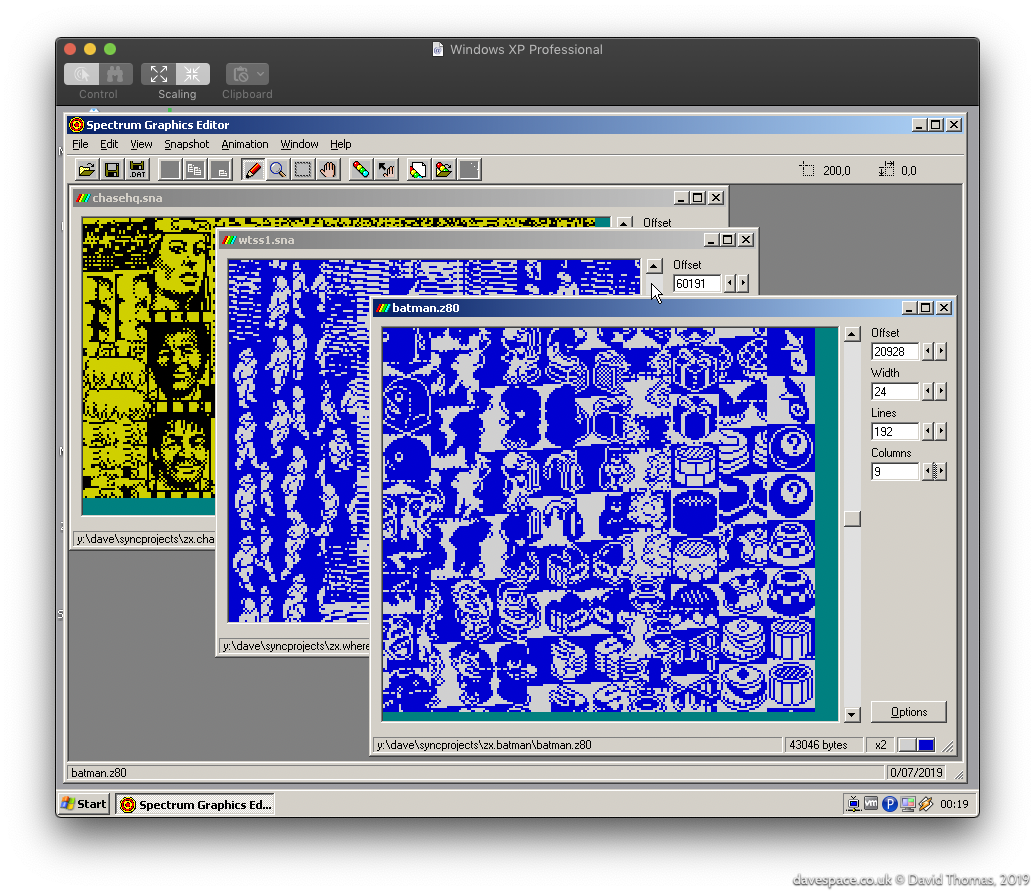Click the shrink-arrows Scaling button

[193, 74]
